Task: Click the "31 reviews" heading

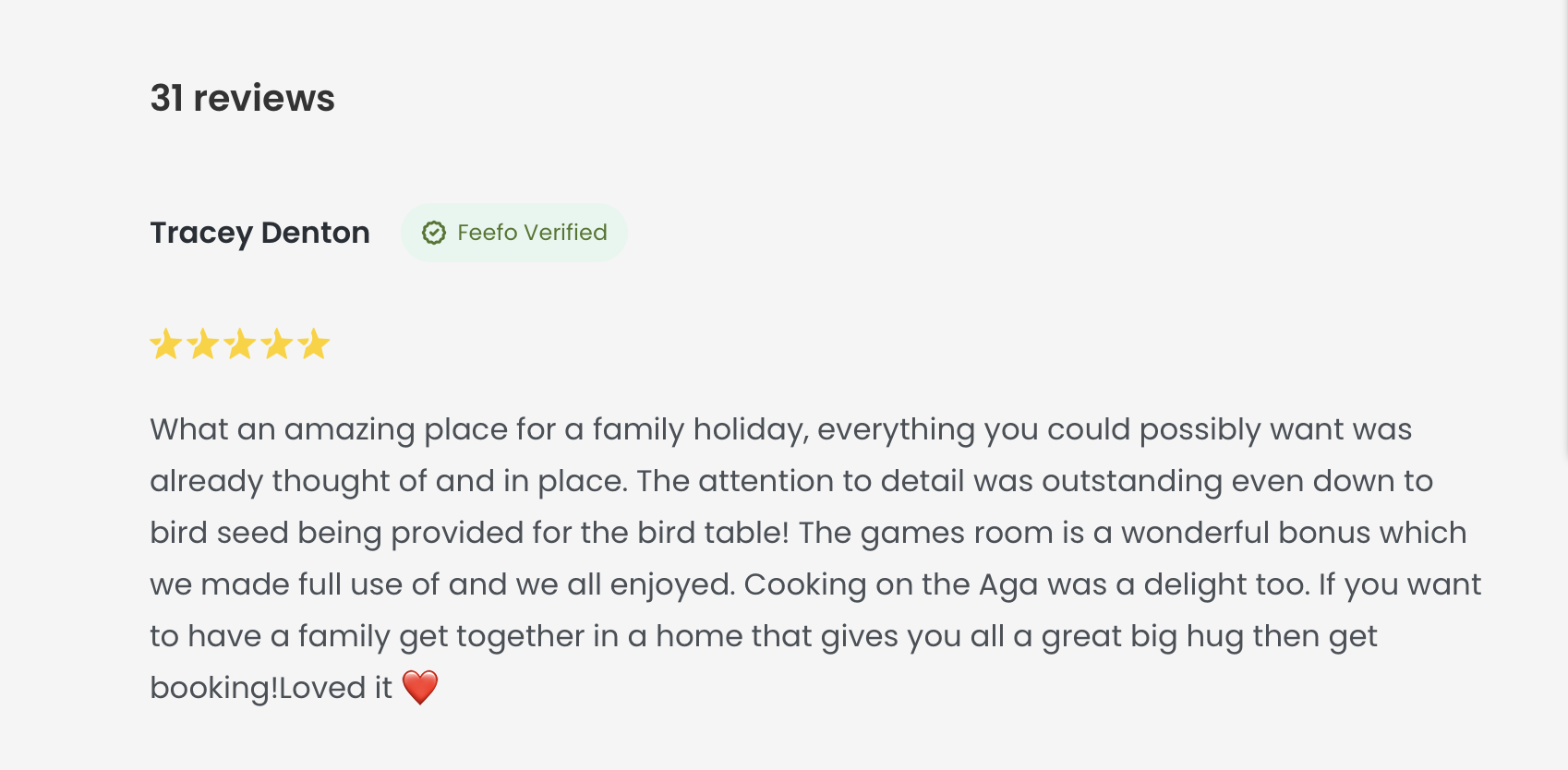Action: click(242, 98)
